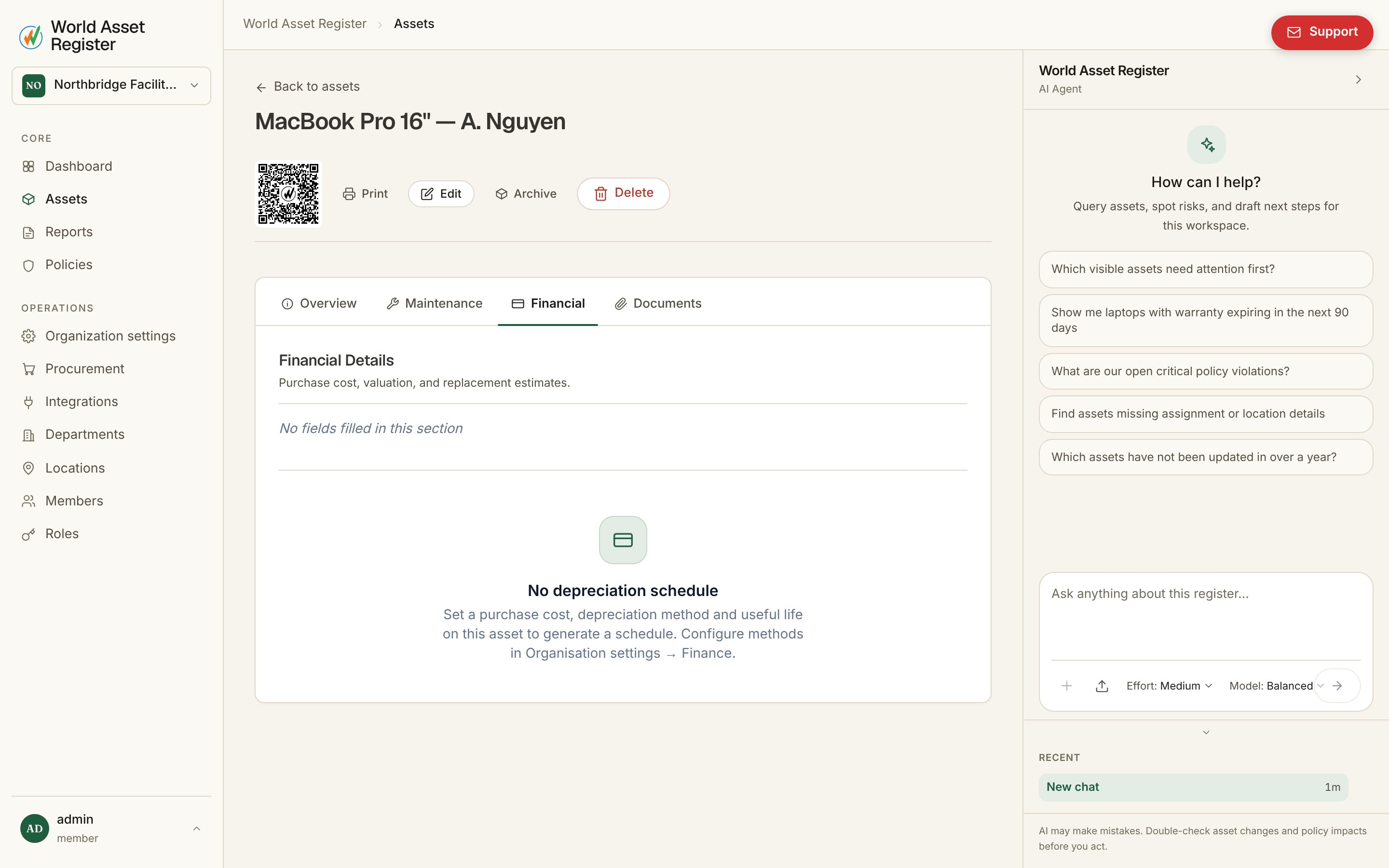Select the Financial tab
The width and height of the screenshot is (1389, 868).
coord(548,303)
